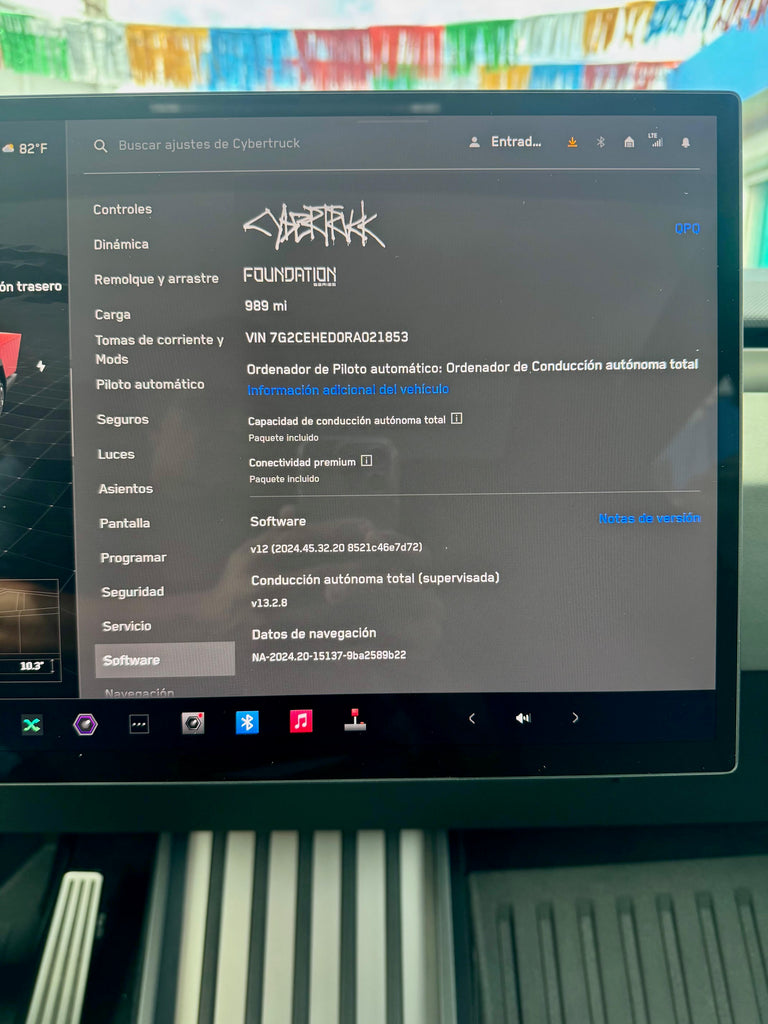Tap the 10.3" ride height indicator
Image resolution: width=768 pixels, height=1024 pixels.
coord(31,666)
